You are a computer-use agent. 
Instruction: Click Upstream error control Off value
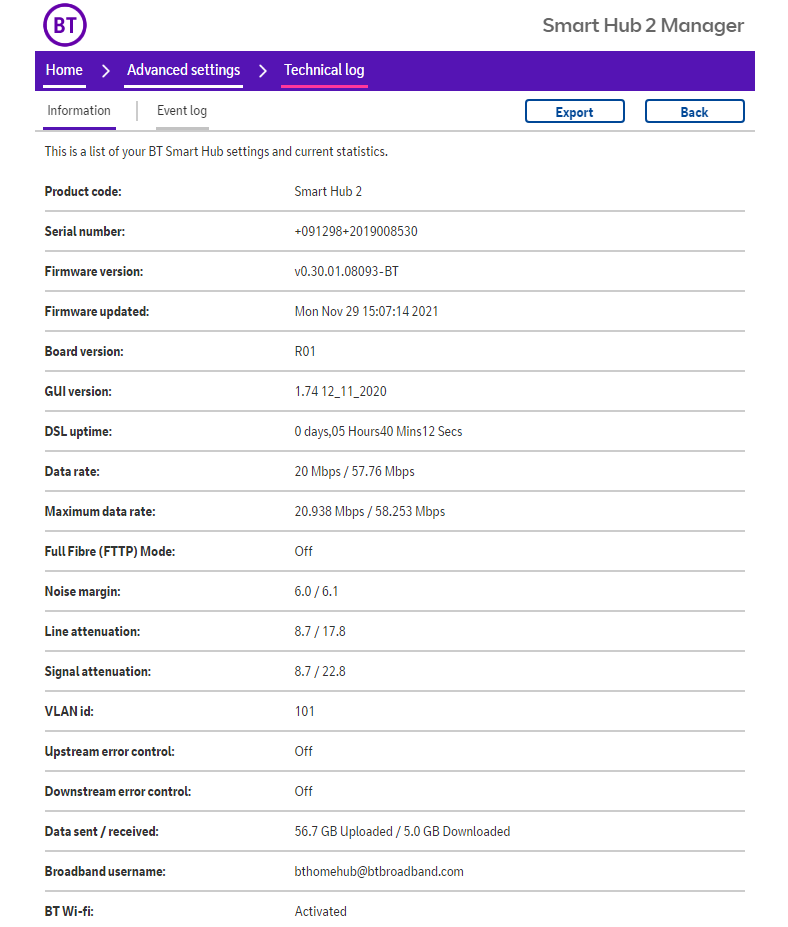coord(304,751)
